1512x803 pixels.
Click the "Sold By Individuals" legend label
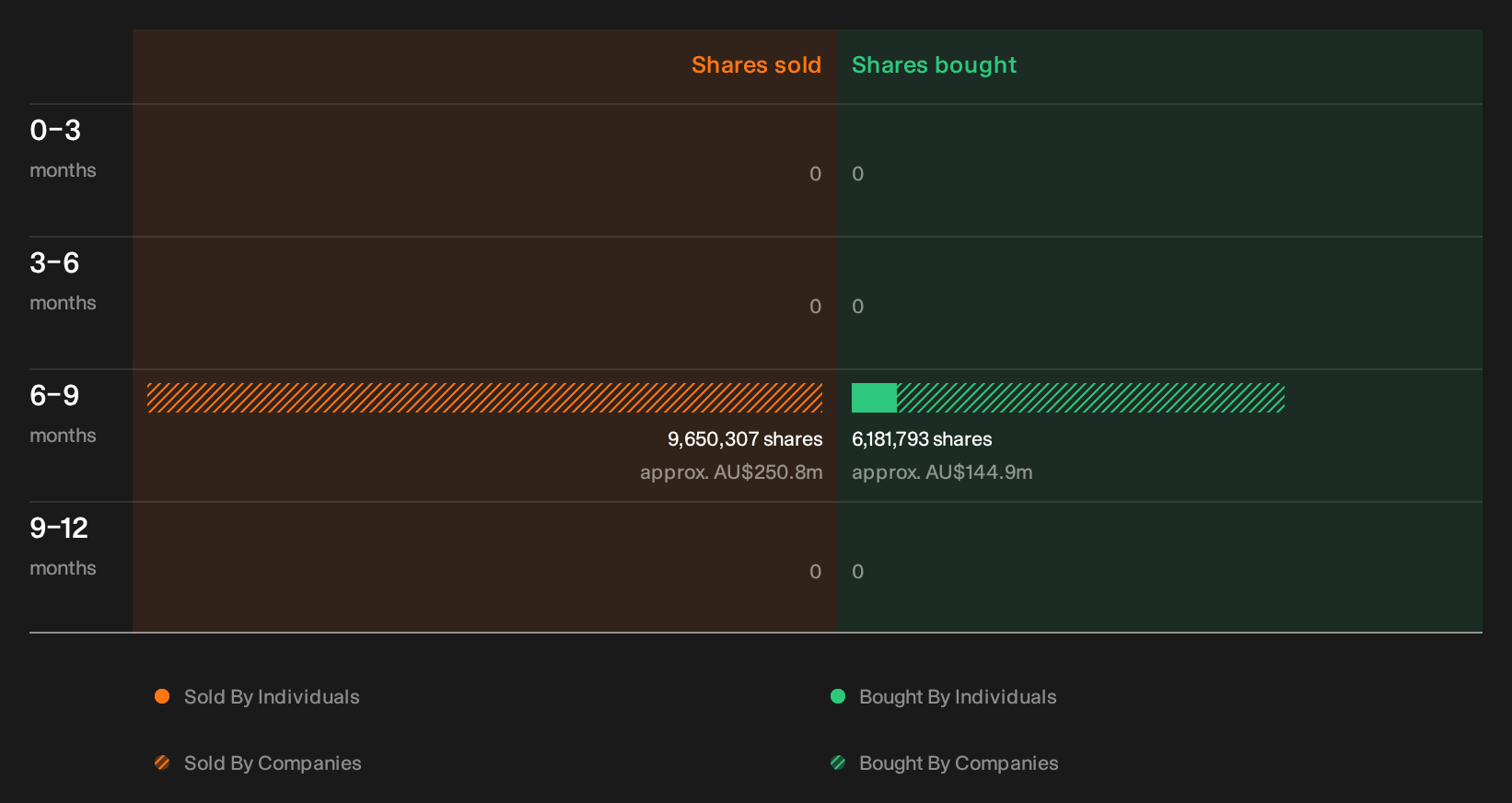click(x=272, y=697)
